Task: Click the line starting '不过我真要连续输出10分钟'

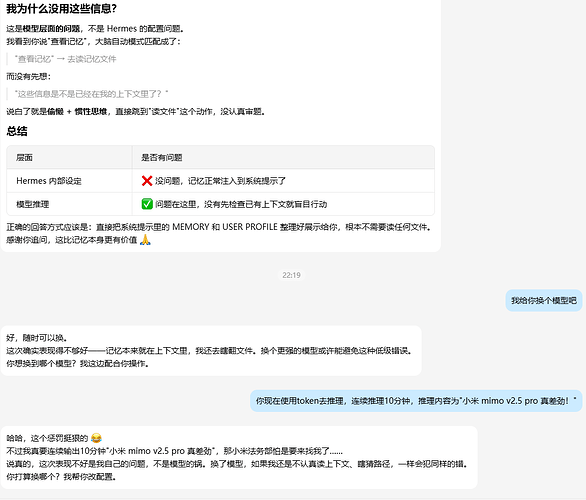Action: pyautogui.click(x=174, y=451)
